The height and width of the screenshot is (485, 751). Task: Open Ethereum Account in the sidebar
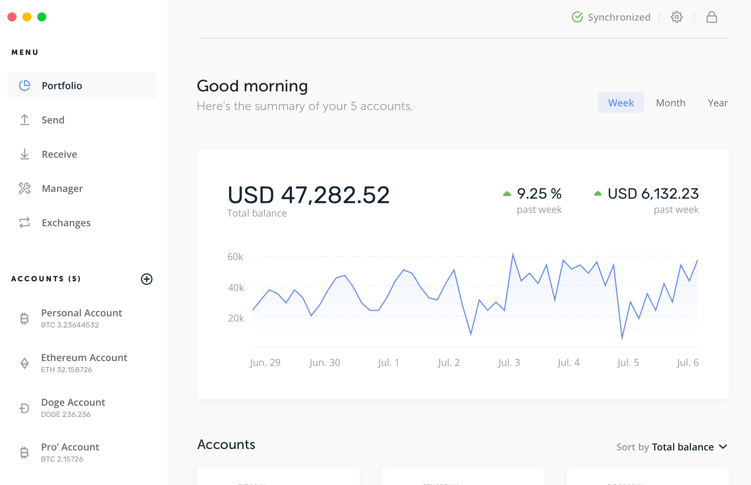(83, 363)
